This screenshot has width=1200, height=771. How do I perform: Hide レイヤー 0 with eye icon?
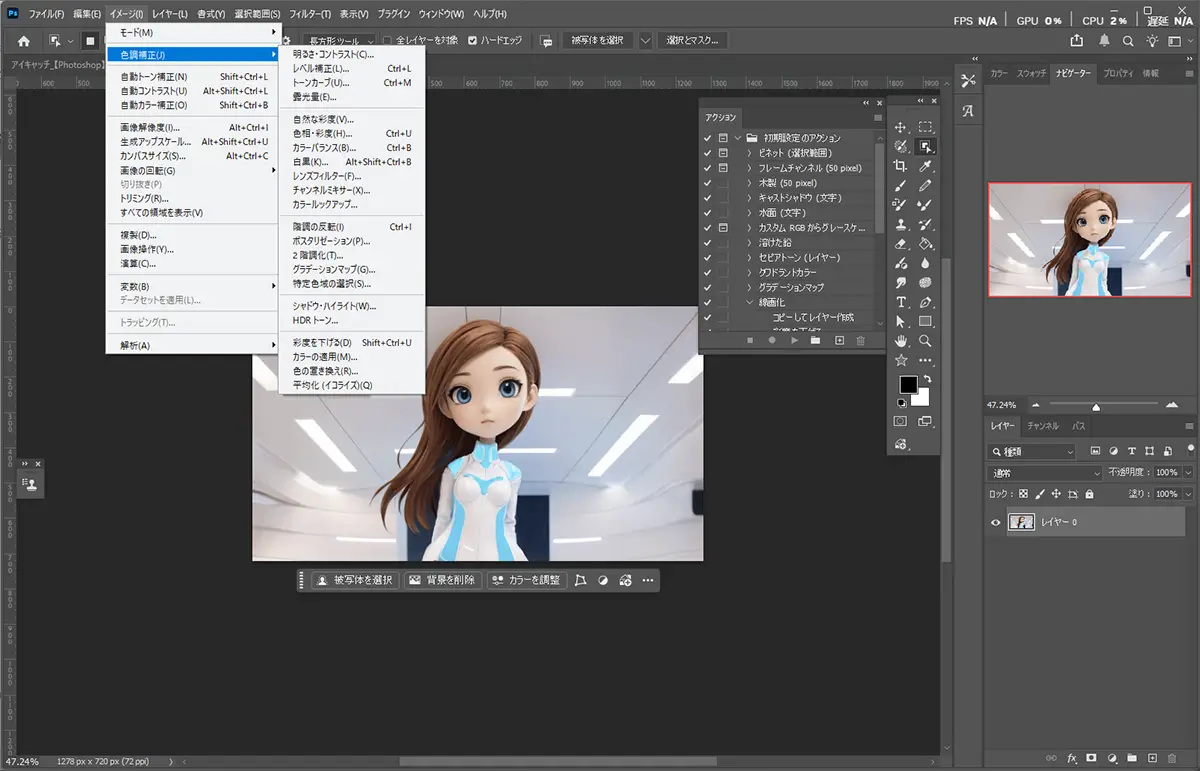pos(995,522)
